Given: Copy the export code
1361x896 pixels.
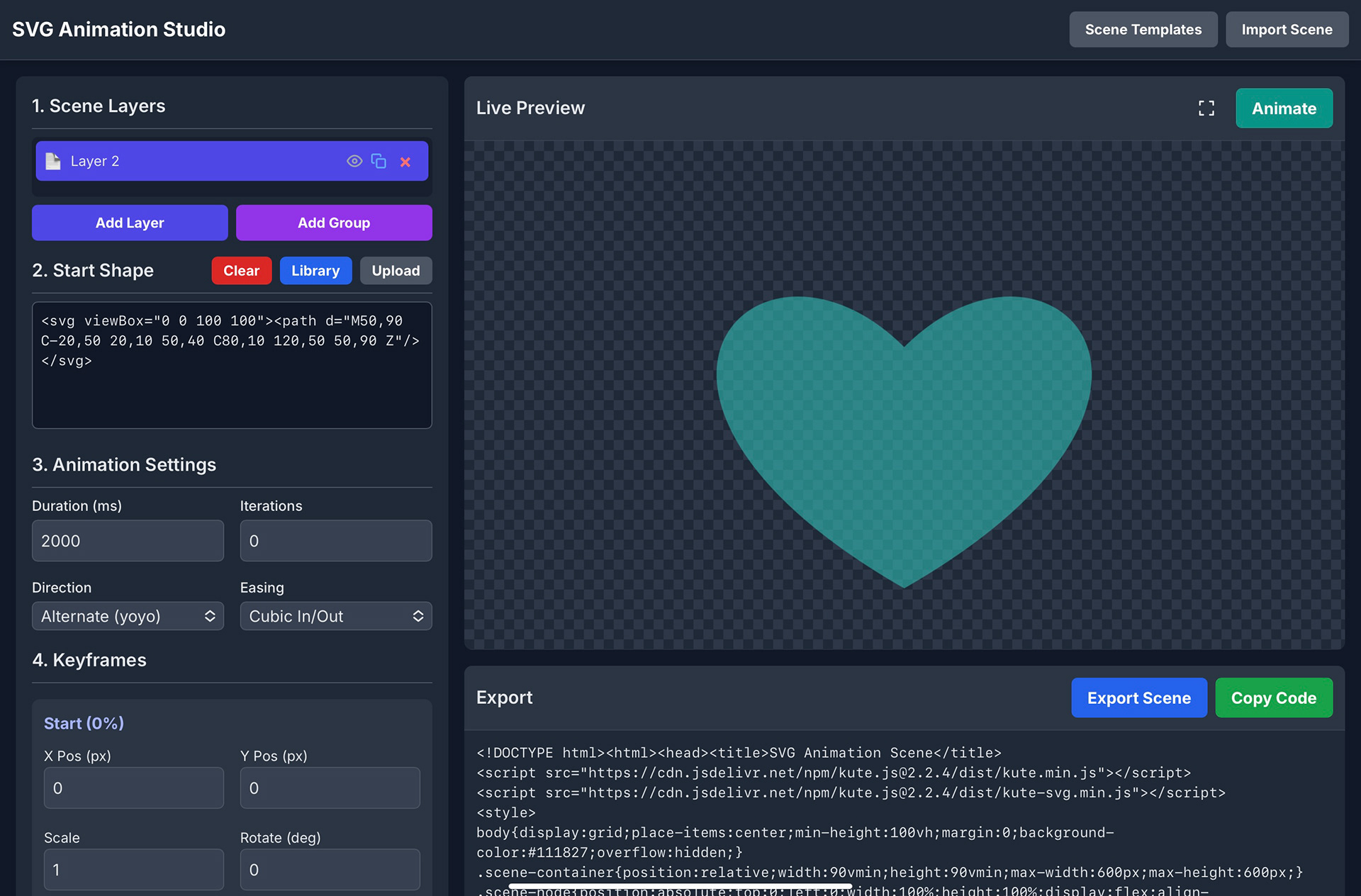Looking at the screenshot, I should pos(1273,698).
